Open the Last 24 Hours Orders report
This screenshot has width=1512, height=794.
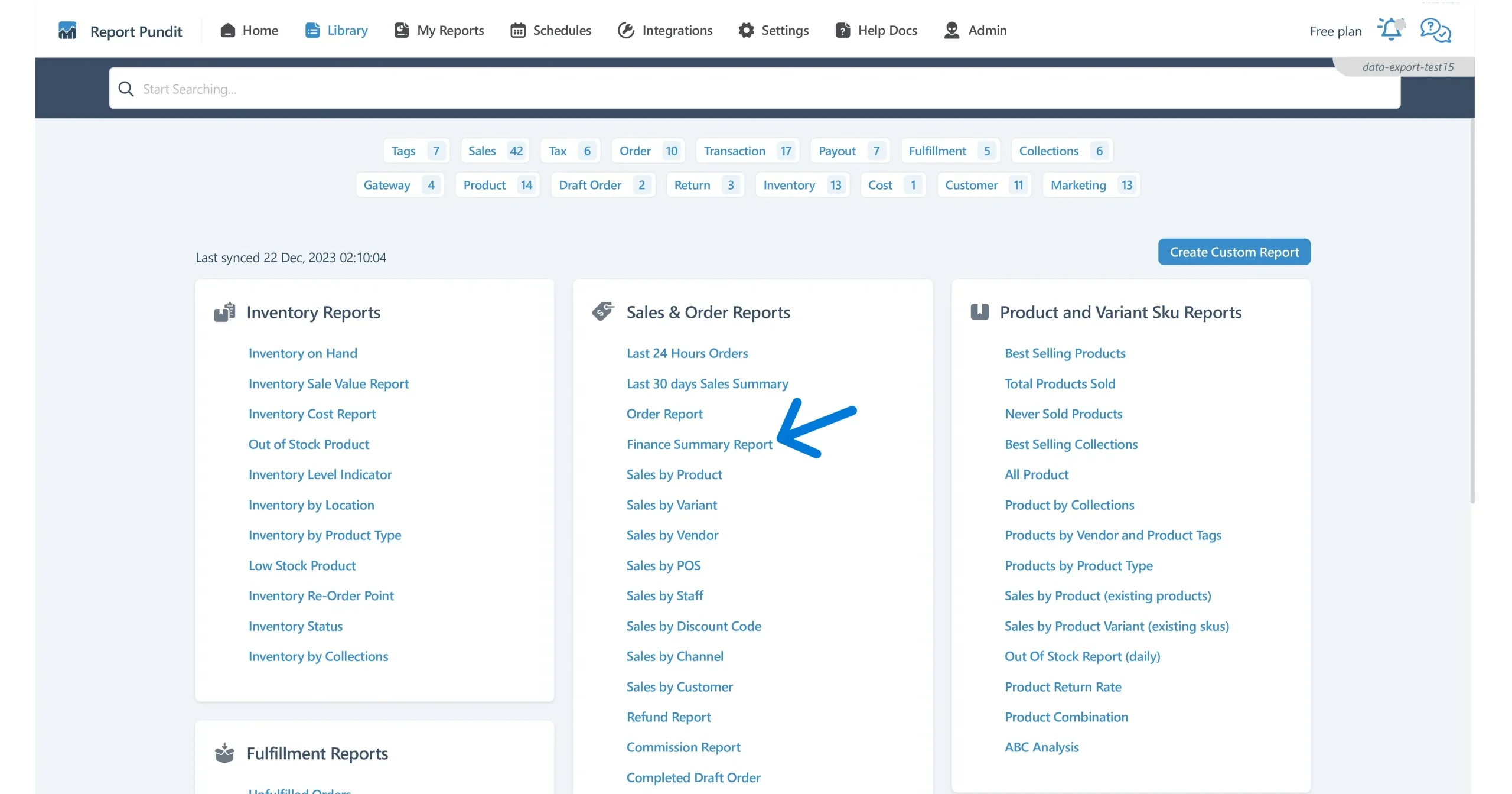pos(687,353)
